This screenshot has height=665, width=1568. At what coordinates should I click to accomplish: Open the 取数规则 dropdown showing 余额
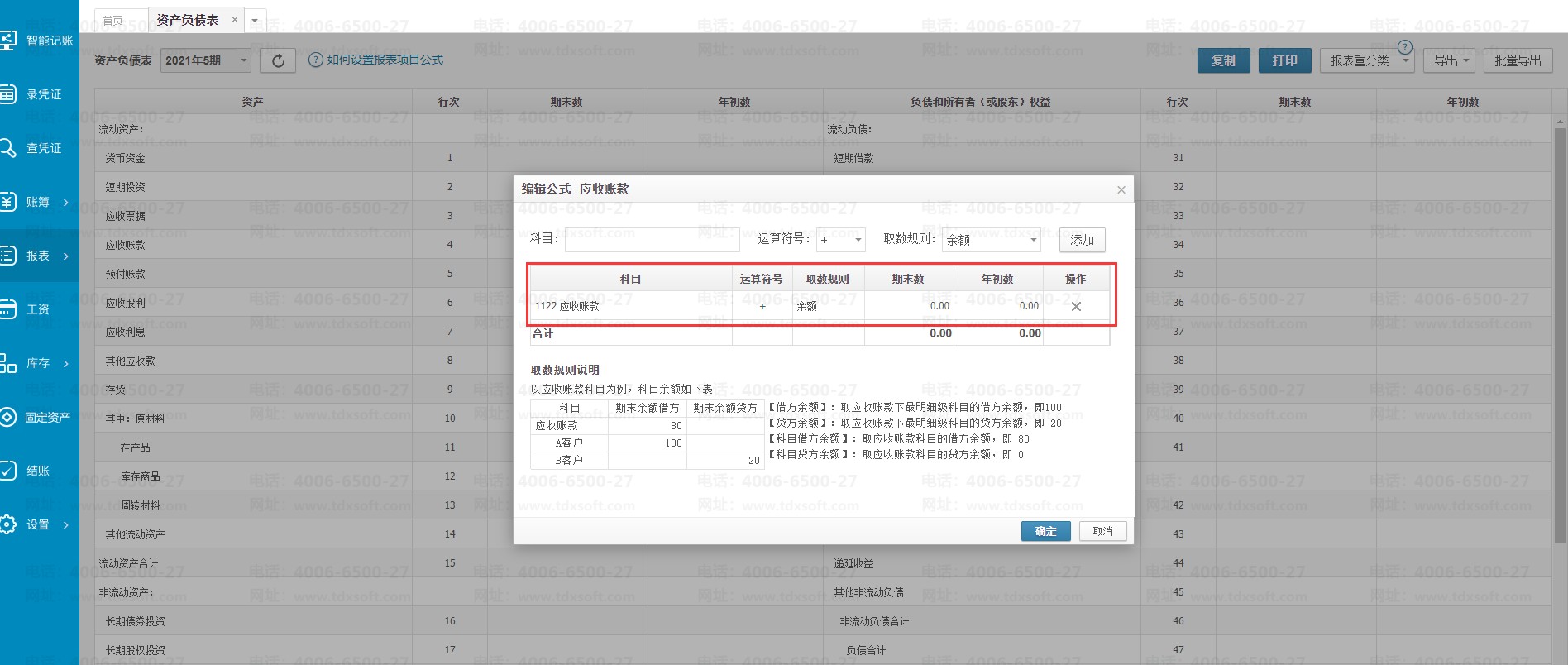coord(991,240)
